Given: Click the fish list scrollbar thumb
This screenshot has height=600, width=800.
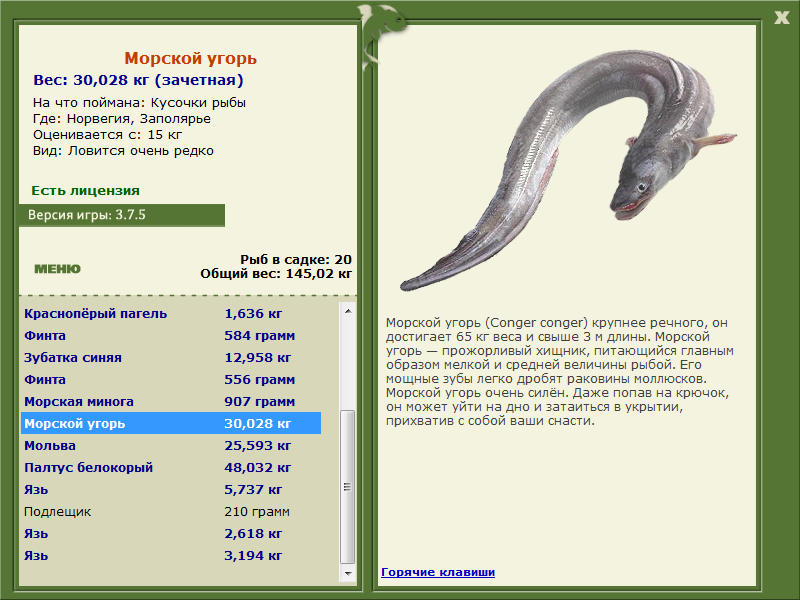Looking at the screenshot, I should coord(348,486).
